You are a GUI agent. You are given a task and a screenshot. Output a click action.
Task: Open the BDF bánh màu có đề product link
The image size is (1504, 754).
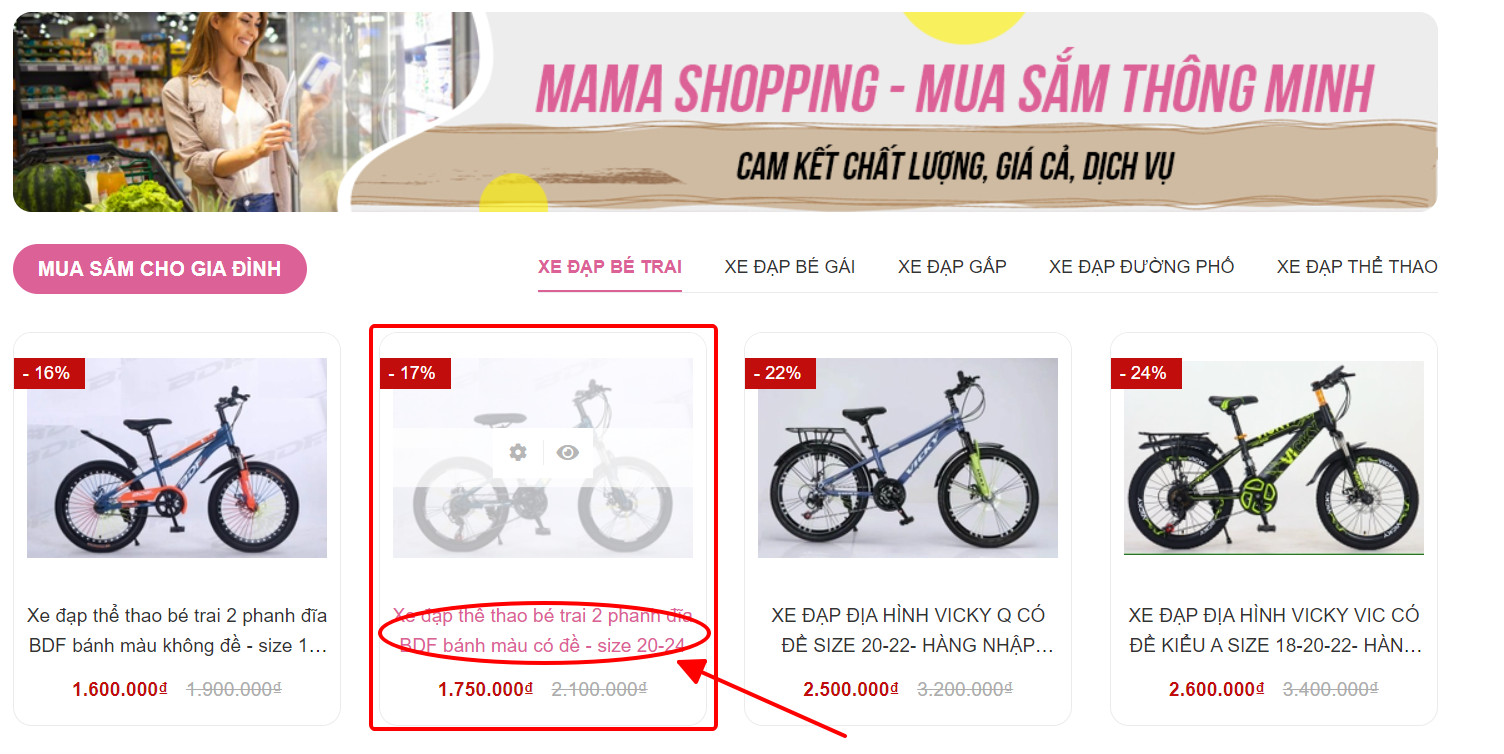pos(543,630)
